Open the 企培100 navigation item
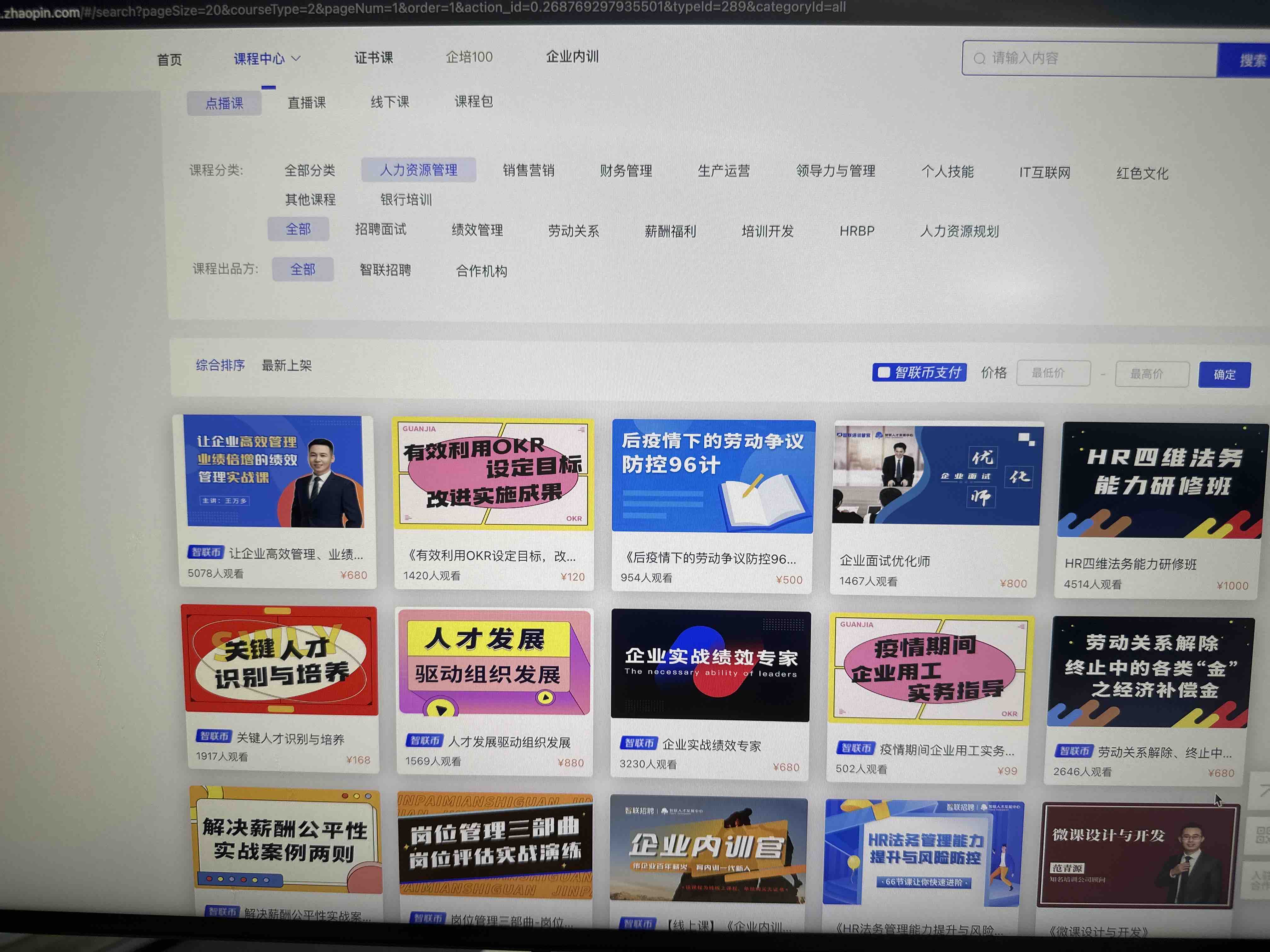The width and height of the screenshot is (1270, 952). click(469, 57)
